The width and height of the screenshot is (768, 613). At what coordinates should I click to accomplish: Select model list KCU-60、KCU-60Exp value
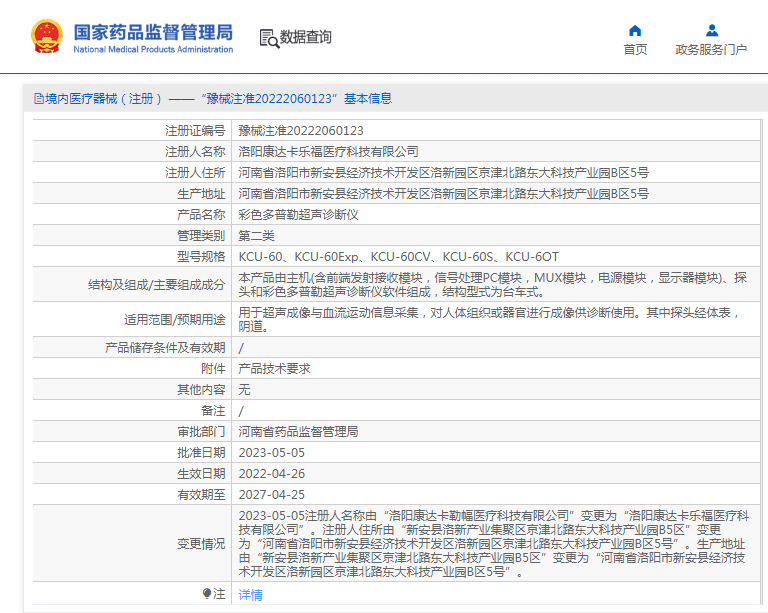pos(398,257)
